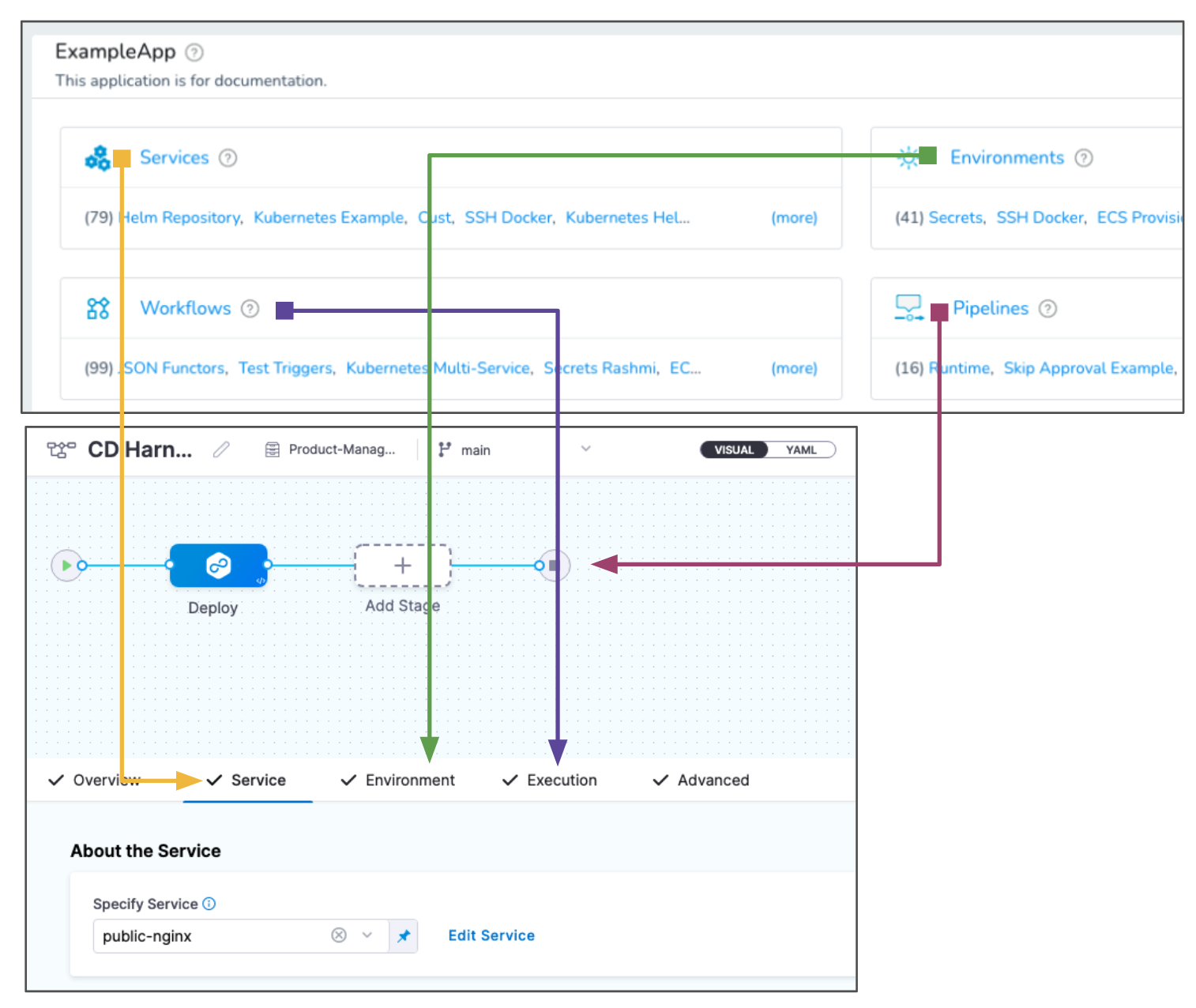
Task: Open the Workflows heading link
Action: tap(186, 308)
